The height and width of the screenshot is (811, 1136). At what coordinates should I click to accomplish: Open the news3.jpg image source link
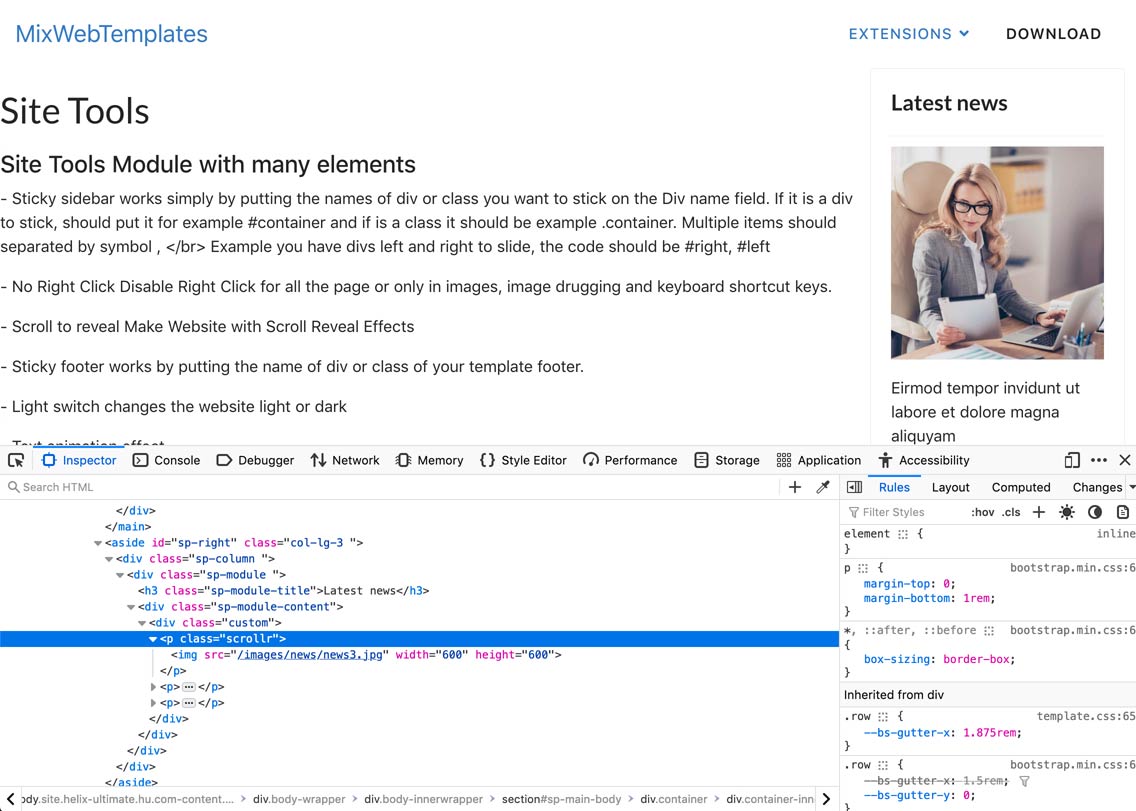click(309, 655)
